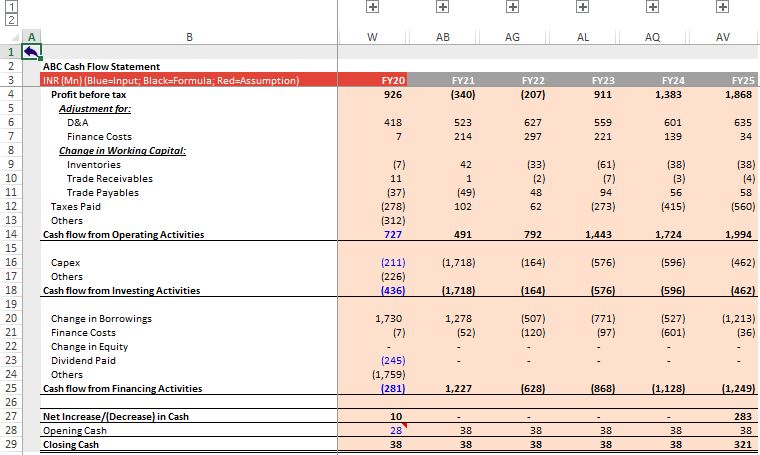This screenshot has width=760, height=455.
Task: Click the FY21 column heading cell
Action: (x=443, y=80)
